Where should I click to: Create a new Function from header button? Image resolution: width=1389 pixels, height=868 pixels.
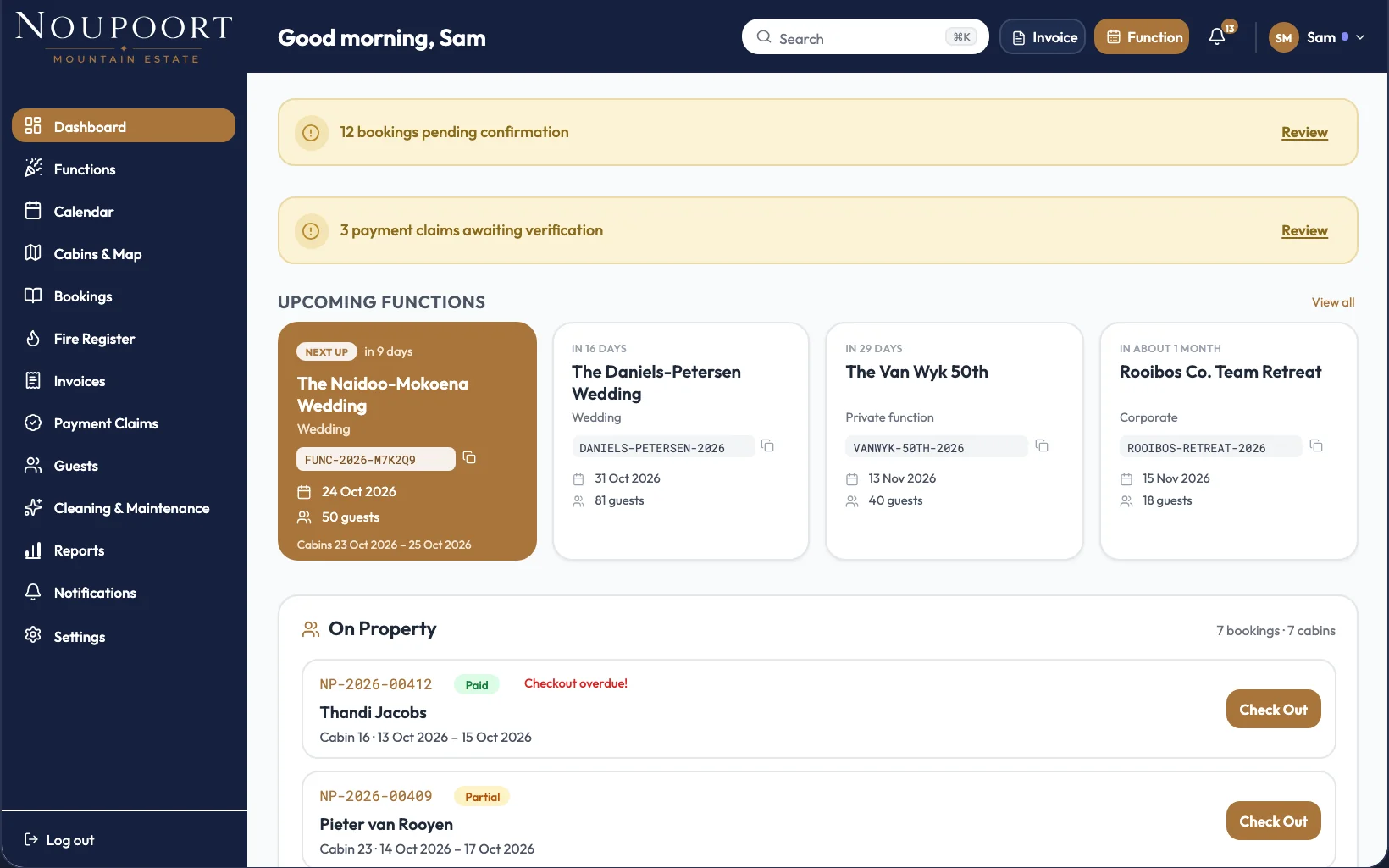click(x=1142, y=36)
